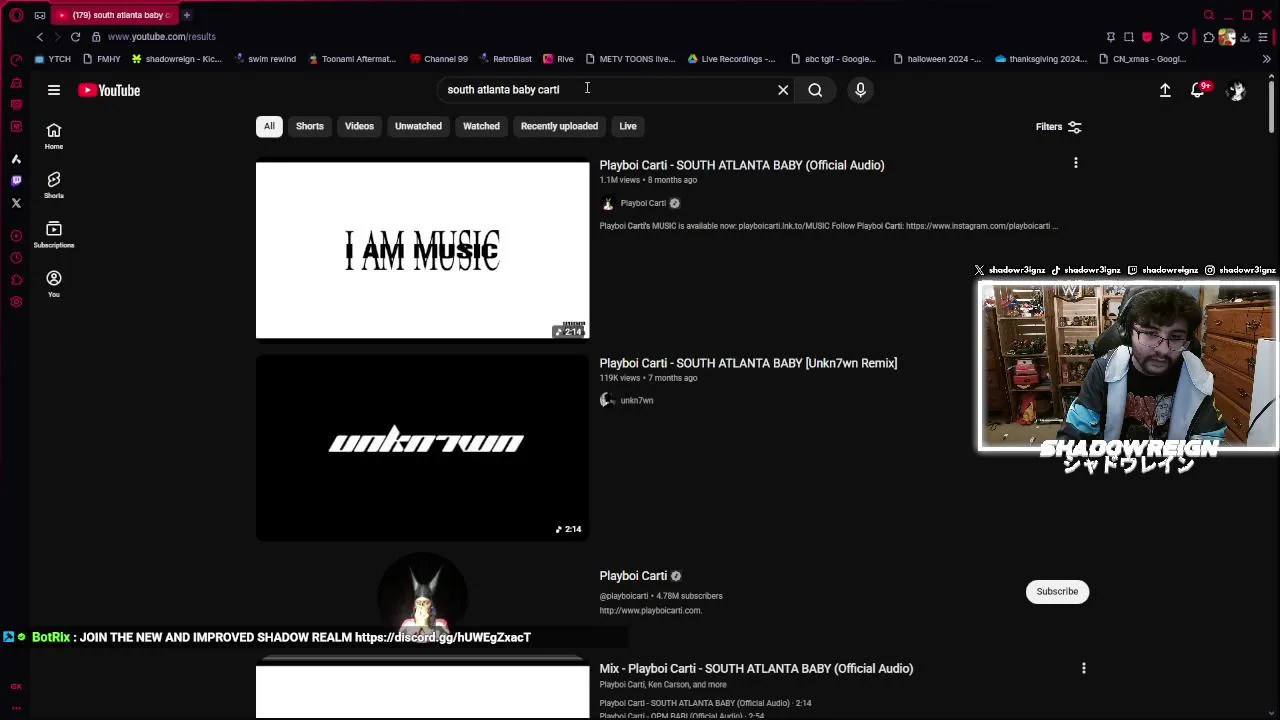This screenshot has width=1280, height=720.
Task: Open the You page in sidebar
Action: [54, 284]
